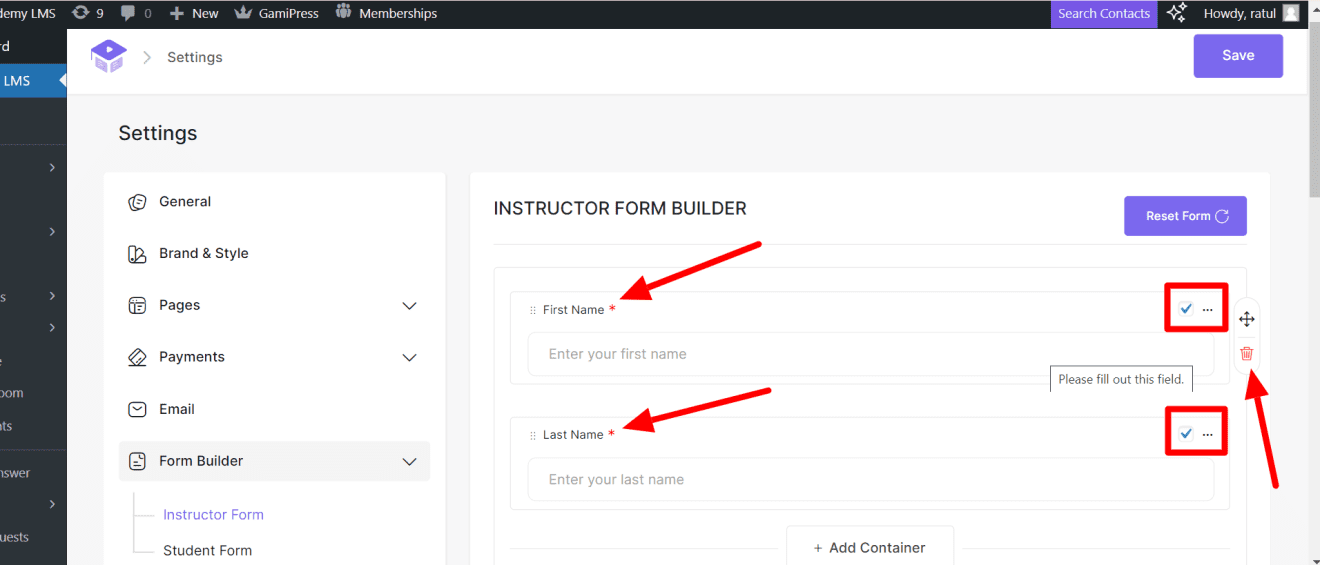Image resolution: width=1320 pixels, height=565 pixels.
Task: Expand the Payments settings chevron
Action: [409, 357]
